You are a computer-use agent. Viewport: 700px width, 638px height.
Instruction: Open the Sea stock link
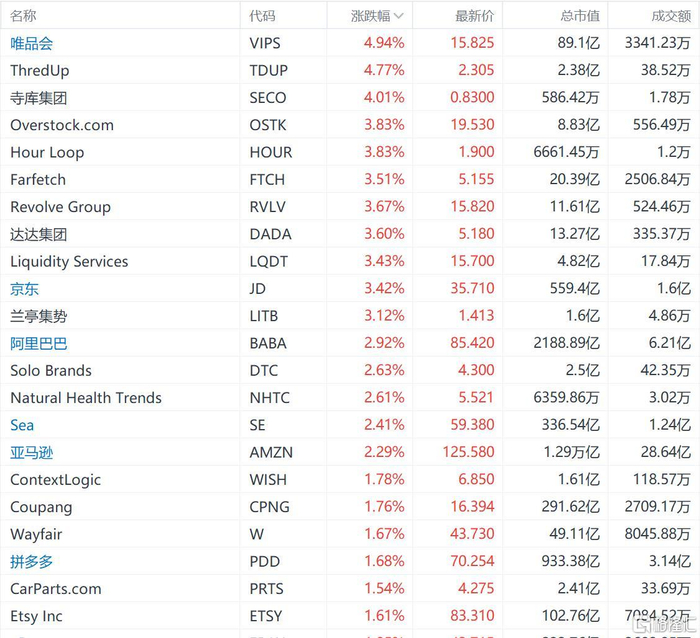[x=22, y=425]
